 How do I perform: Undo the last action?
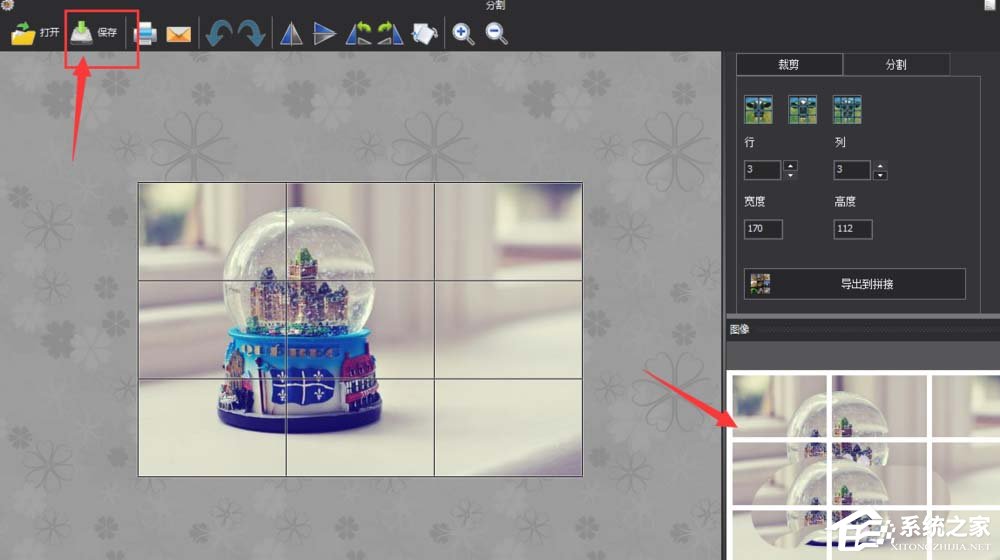pyautogui.click(x=219, y=33)
